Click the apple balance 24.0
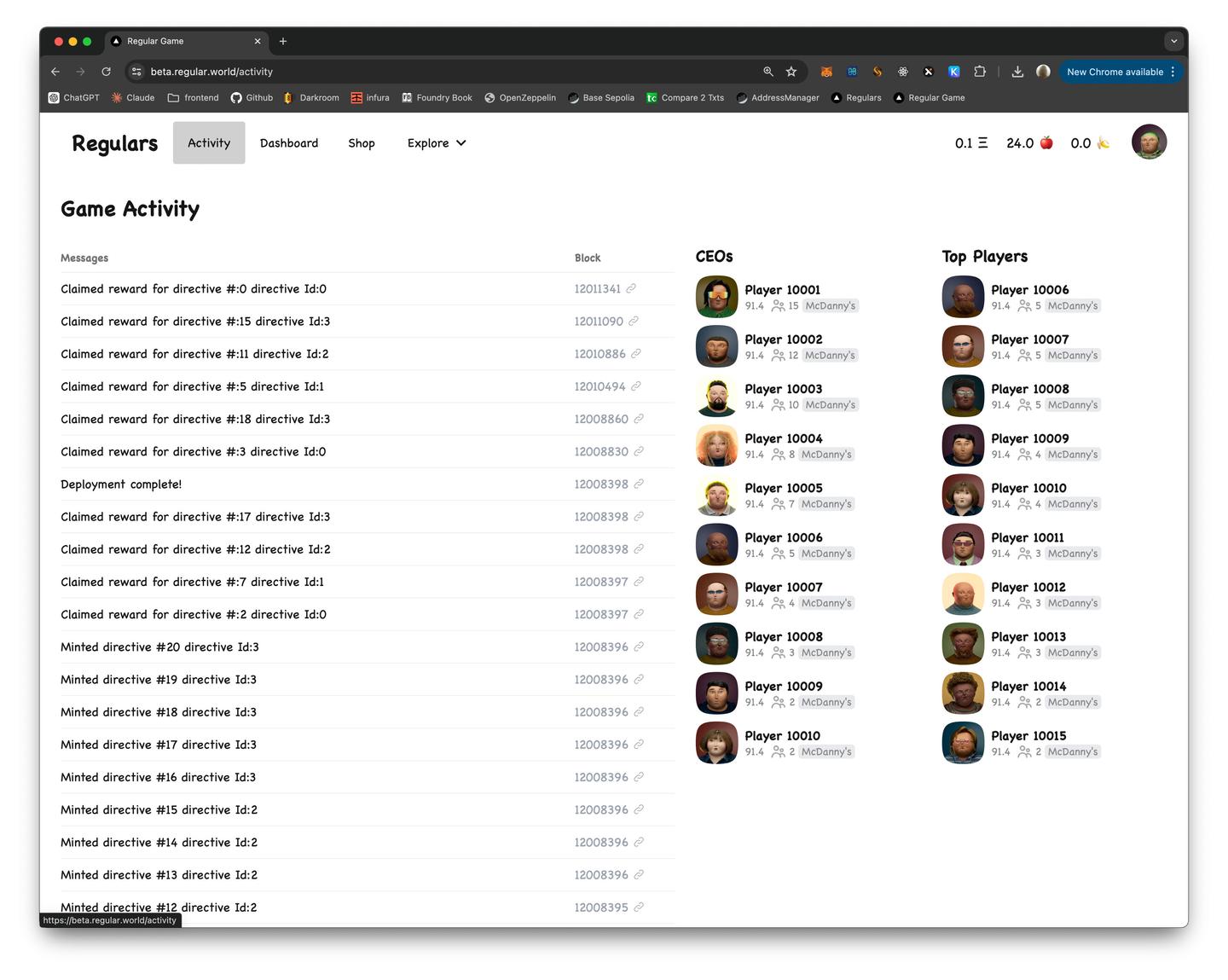Viewport: 1228px width, 980px height. [1029, 143]
